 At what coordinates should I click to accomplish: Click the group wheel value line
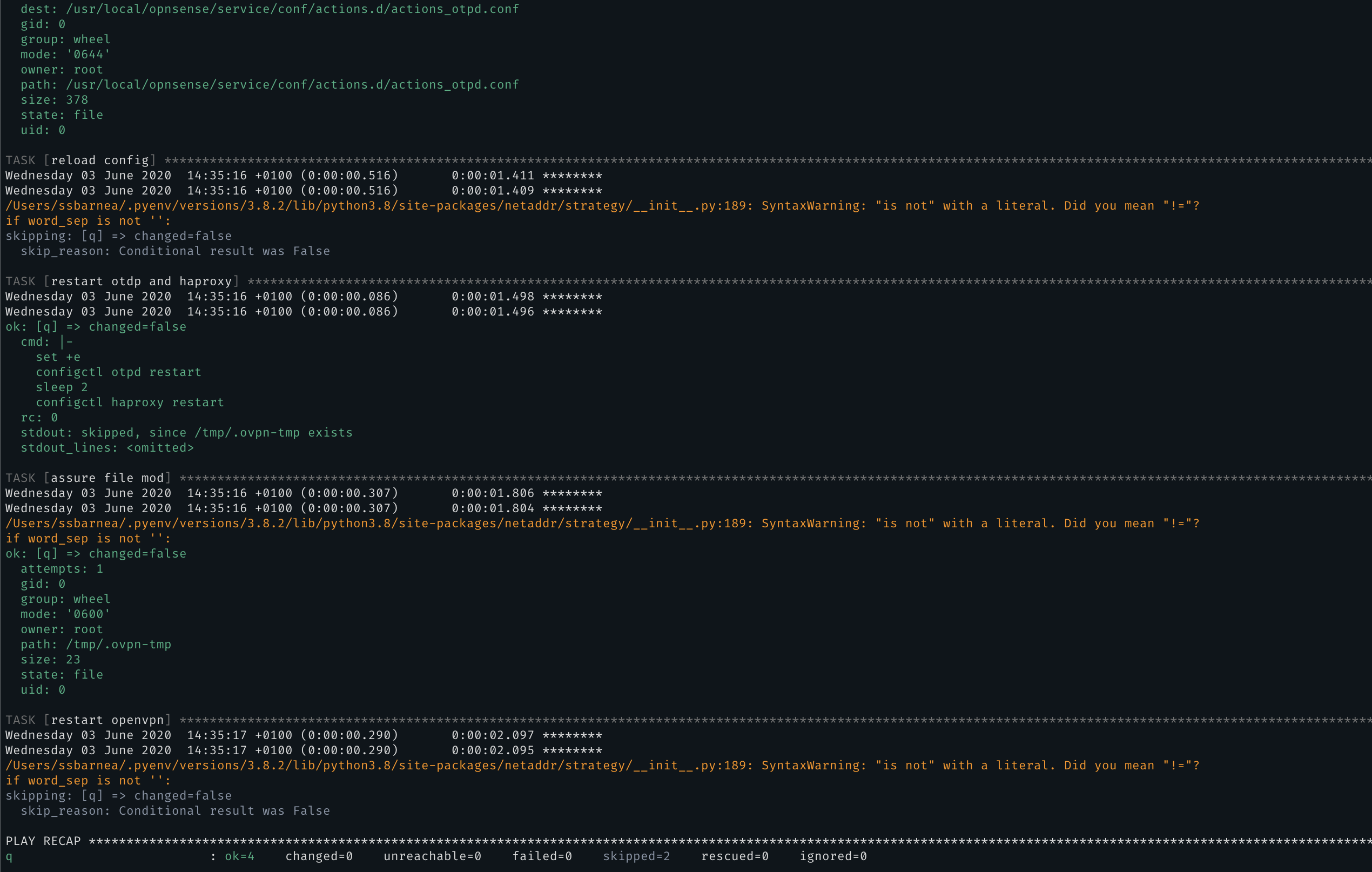pyautogui.click(x=65, y=39)
